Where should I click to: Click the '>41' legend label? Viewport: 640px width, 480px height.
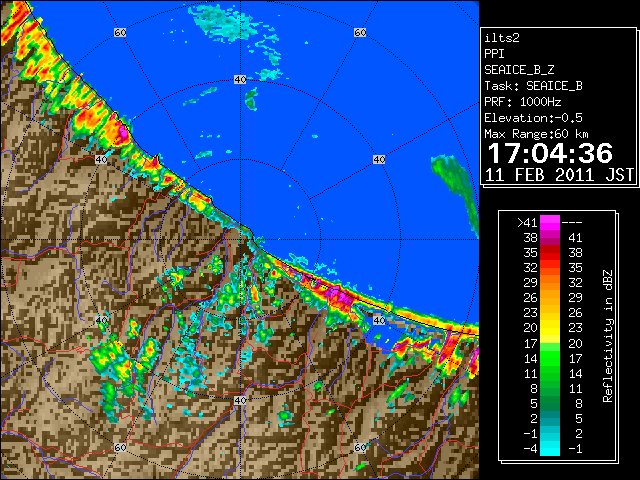[x=527, y=222]
